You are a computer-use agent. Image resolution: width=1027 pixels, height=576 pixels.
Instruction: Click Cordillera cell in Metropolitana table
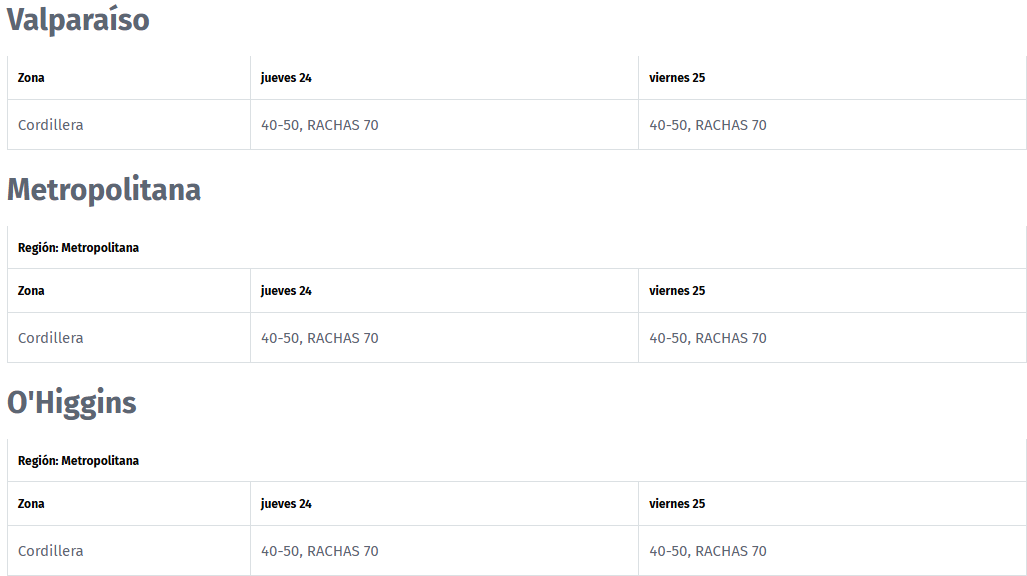(x=129, y=337)
